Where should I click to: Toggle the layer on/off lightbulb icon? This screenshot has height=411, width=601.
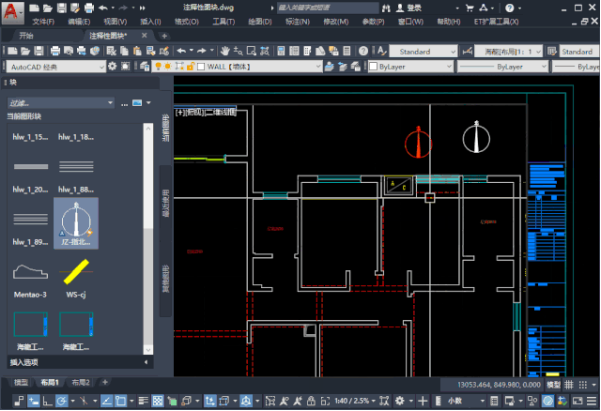pyautogui.click(x=158, y=66)
